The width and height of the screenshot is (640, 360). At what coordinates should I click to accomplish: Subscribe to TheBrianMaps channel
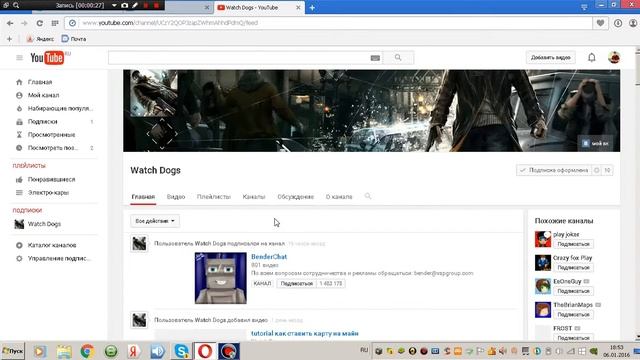coord(573,315)
